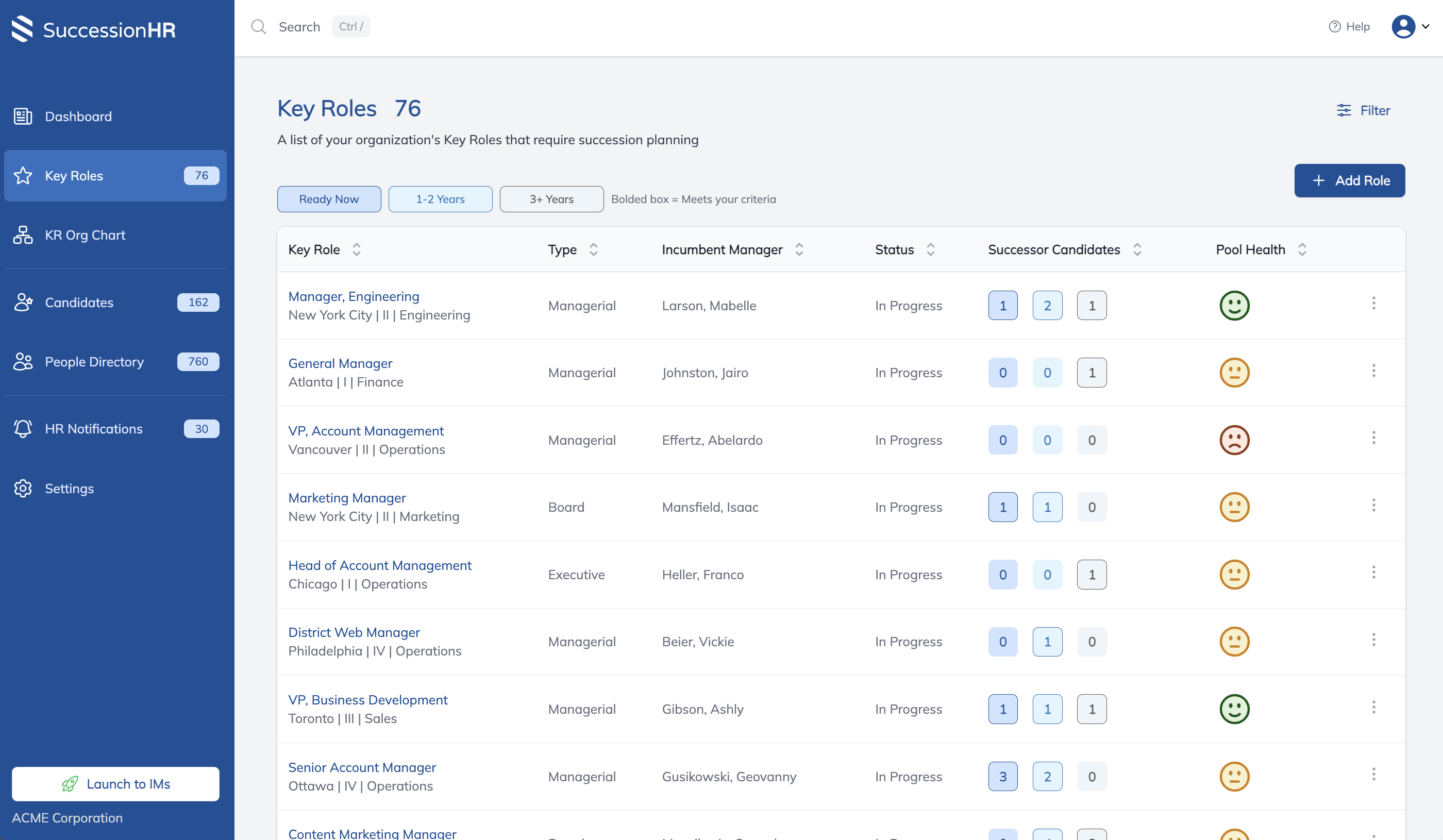The height and width of the screenshot is (840, 1443).
Task: Toggle the Ready Now filter
Action: pos(329,199)
